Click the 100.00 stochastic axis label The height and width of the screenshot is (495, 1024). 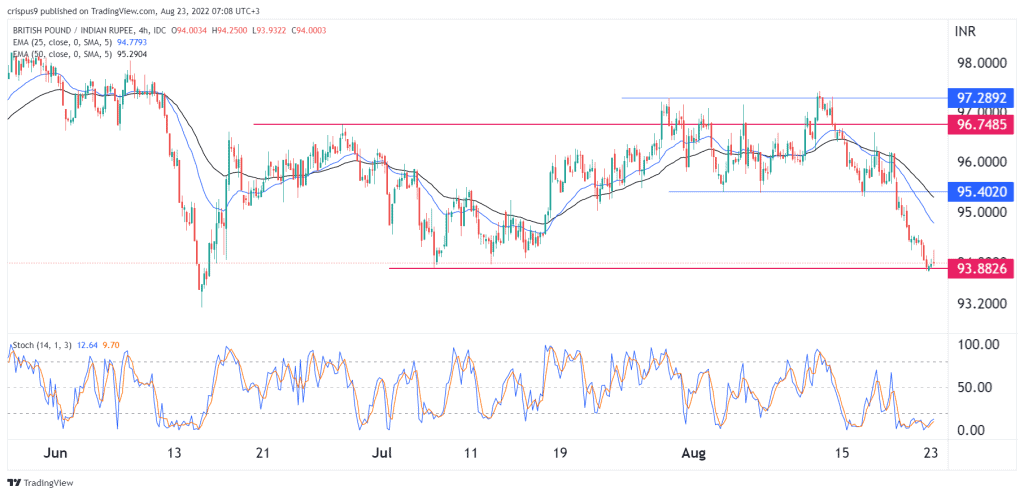pyautogui.click(x=980, y=344)
